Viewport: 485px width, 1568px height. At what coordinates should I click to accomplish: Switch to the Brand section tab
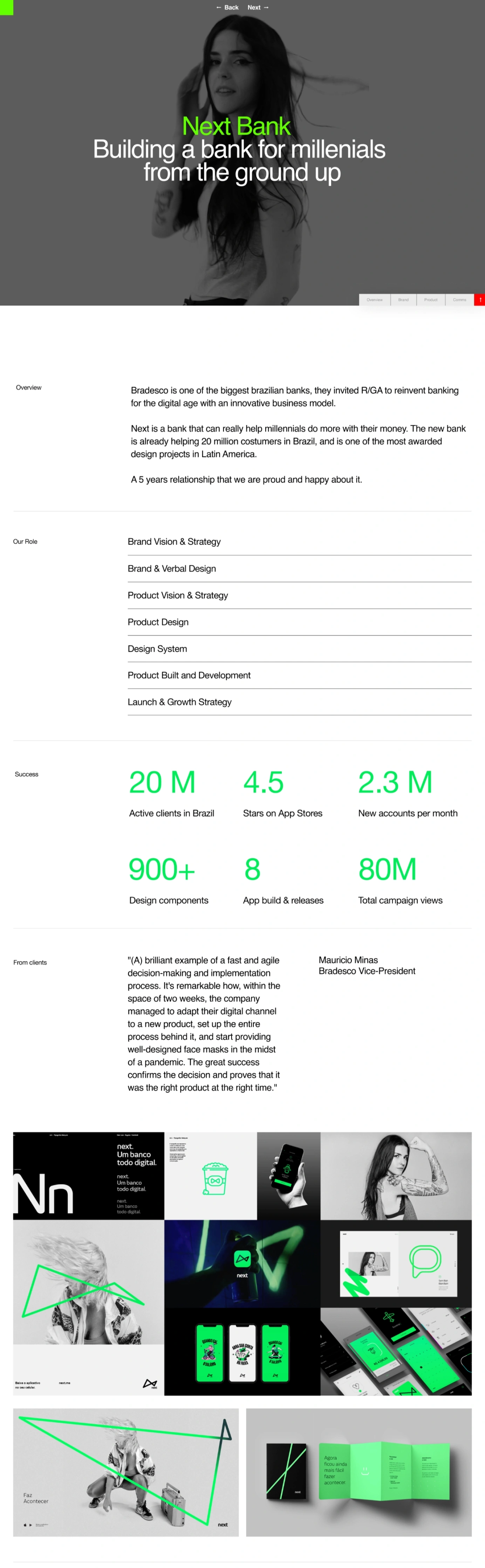click(x=403, y=300)
